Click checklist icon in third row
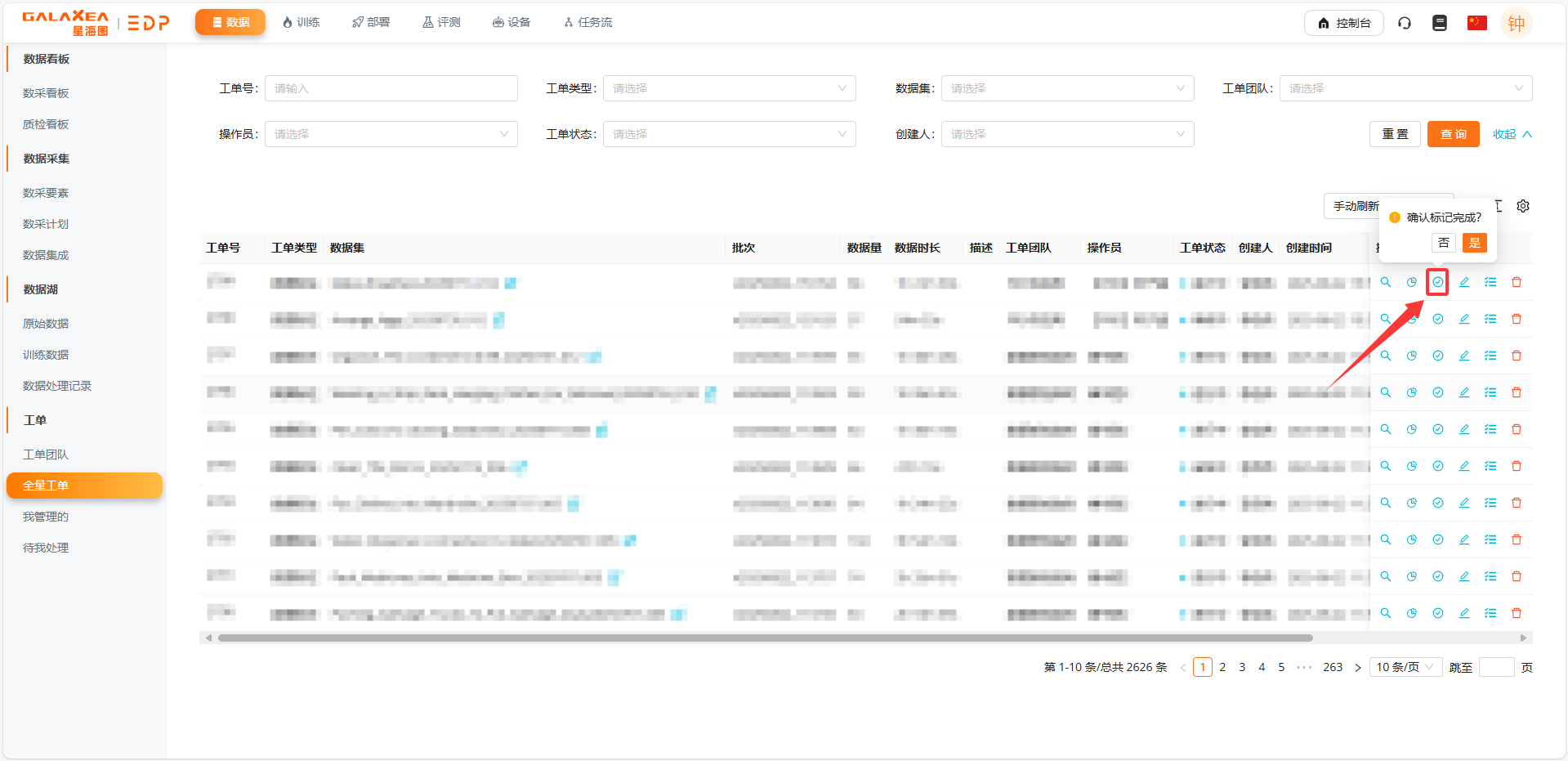Screen dimensions: 1568x761 [1490, 356]
